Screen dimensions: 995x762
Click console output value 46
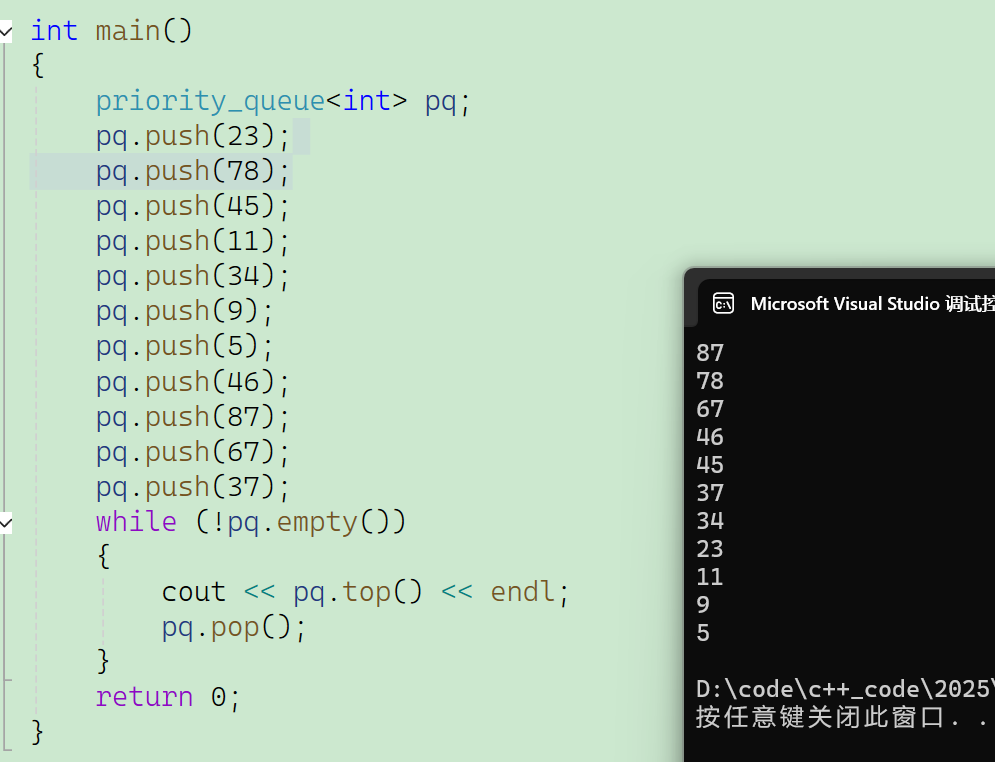pyautogui.click(x=709, y=437)
